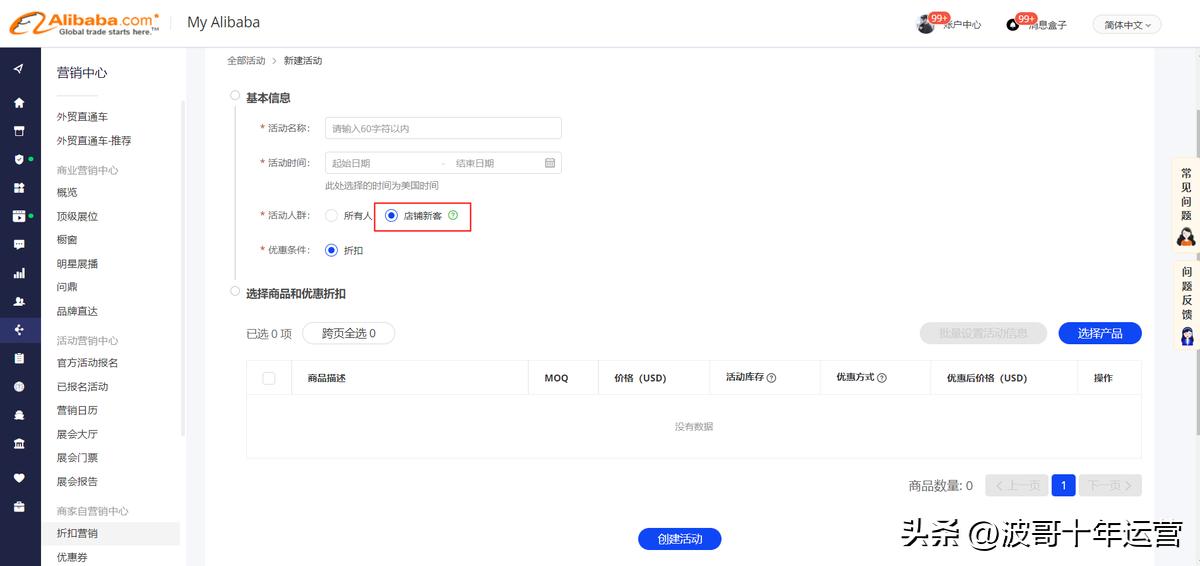Click the green help icon beside 店铺新客

point(453,215)
